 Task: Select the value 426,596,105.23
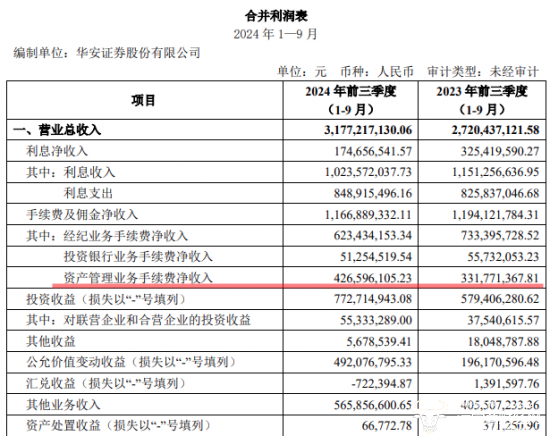tap(373, 278)
